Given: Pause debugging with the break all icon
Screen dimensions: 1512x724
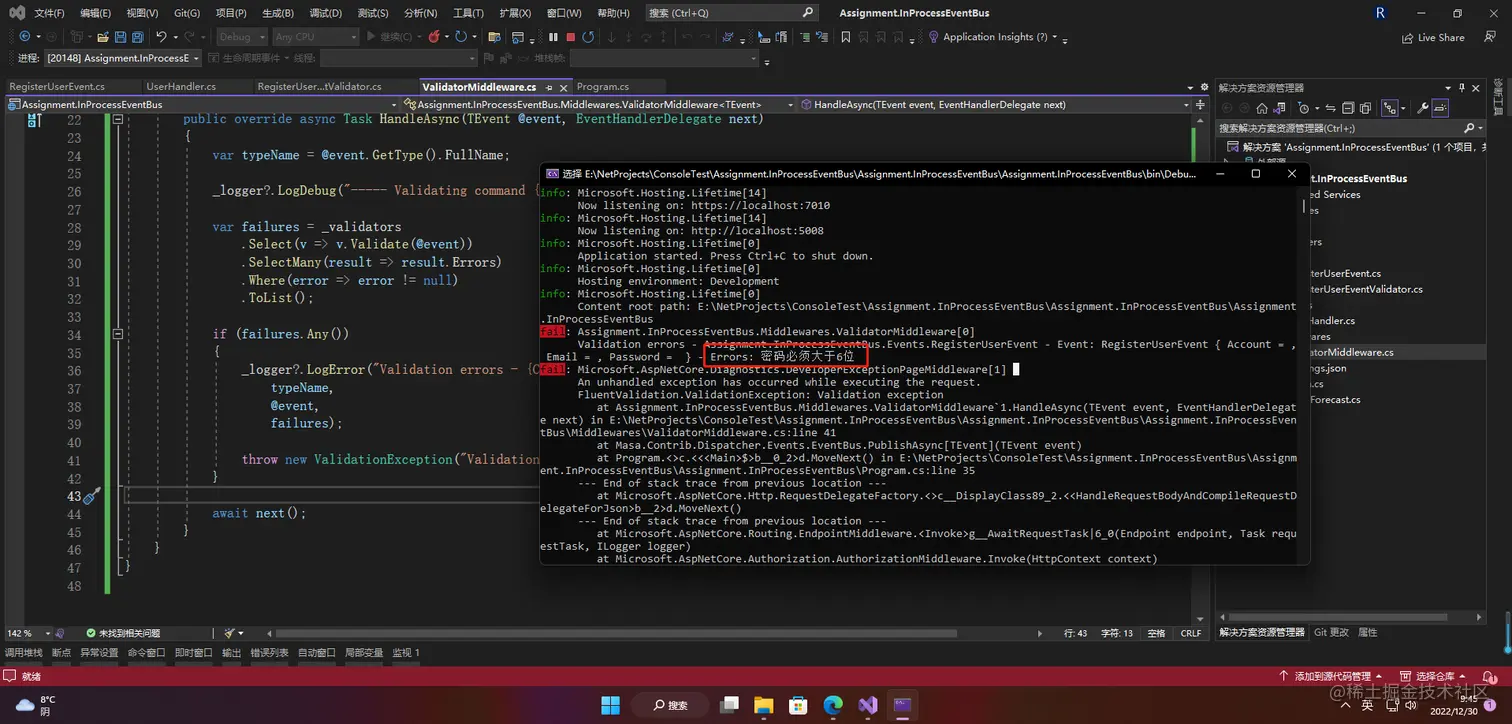Looking at the screenshot, I should pyautogui.click(x=553, y=37).
